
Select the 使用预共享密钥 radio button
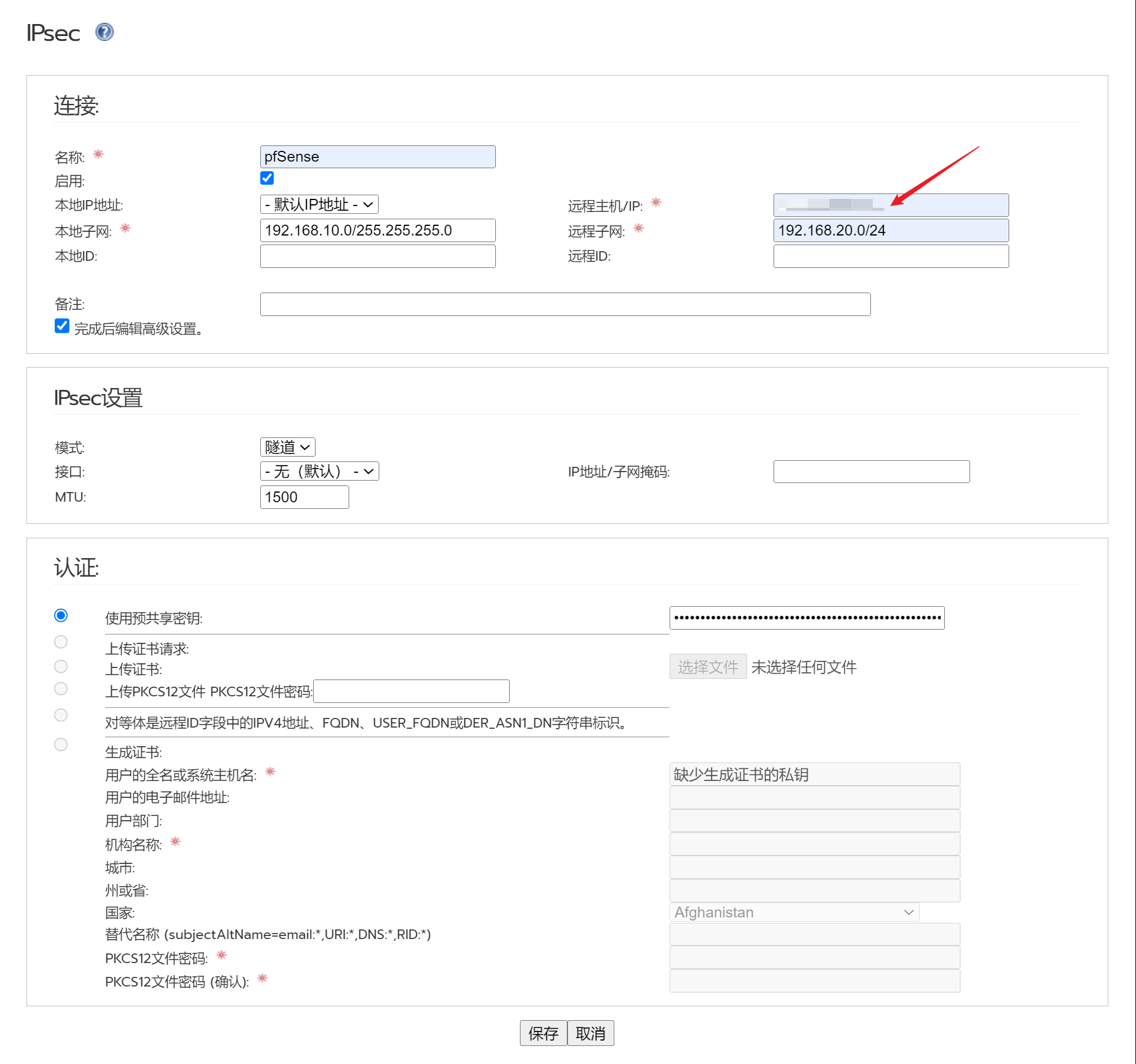(61, 615)
